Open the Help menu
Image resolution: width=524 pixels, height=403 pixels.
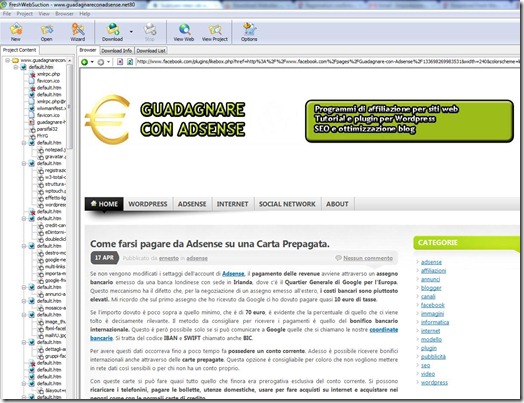pyautogui.click(x=85, y=14)
